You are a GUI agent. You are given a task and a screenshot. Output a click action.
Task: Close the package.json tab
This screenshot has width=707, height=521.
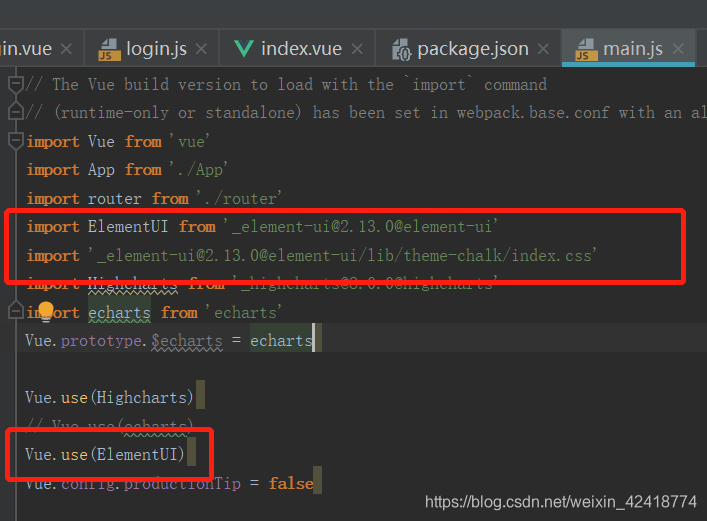pos(543,49)
